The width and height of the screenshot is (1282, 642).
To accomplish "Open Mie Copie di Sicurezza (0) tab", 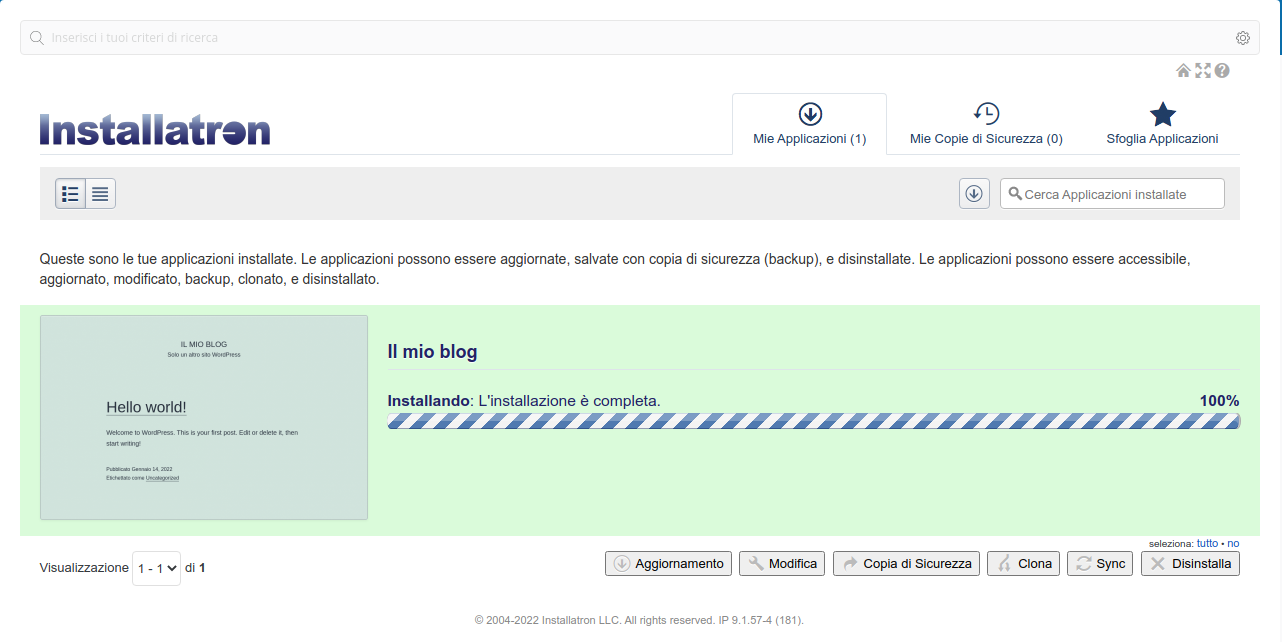I will coord(986,124).
